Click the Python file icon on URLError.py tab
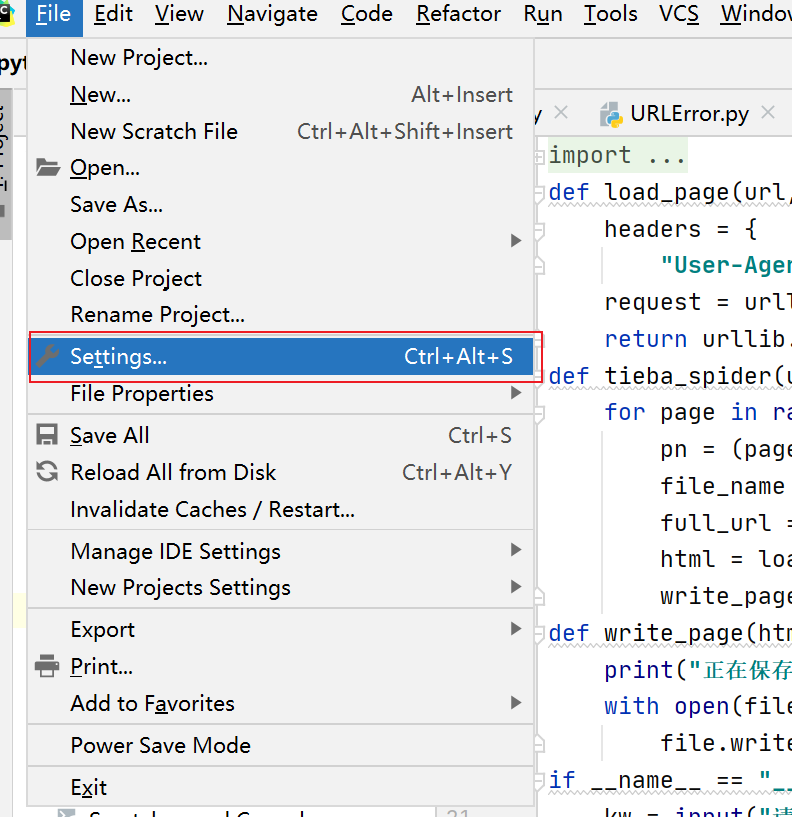The height and width of the screenshot is (817, 792). (611, 114)
